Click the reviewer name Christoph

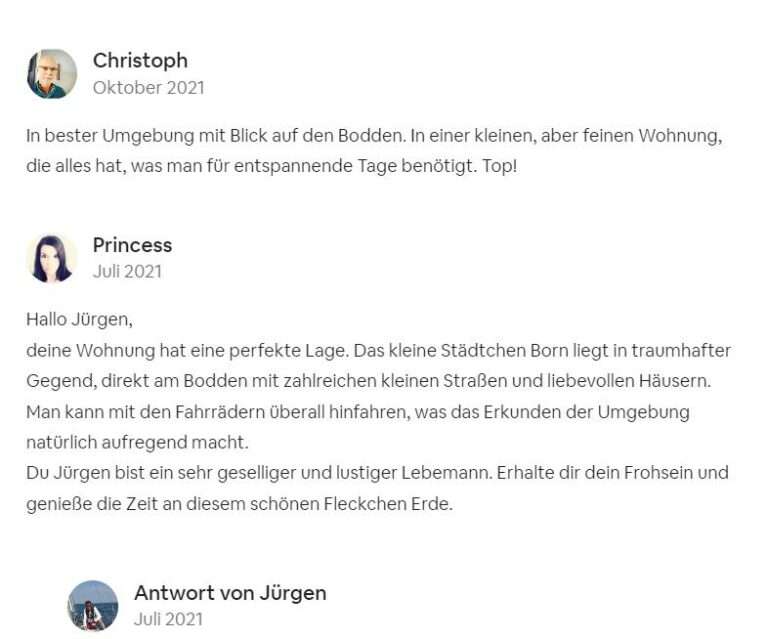(x=140, y=60)
